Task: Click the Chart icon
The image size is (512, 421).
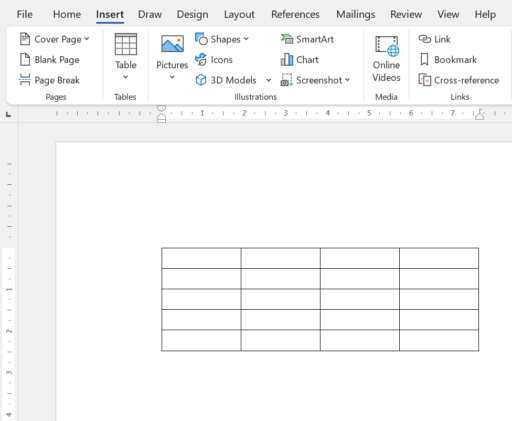Action: click(287, 60)
